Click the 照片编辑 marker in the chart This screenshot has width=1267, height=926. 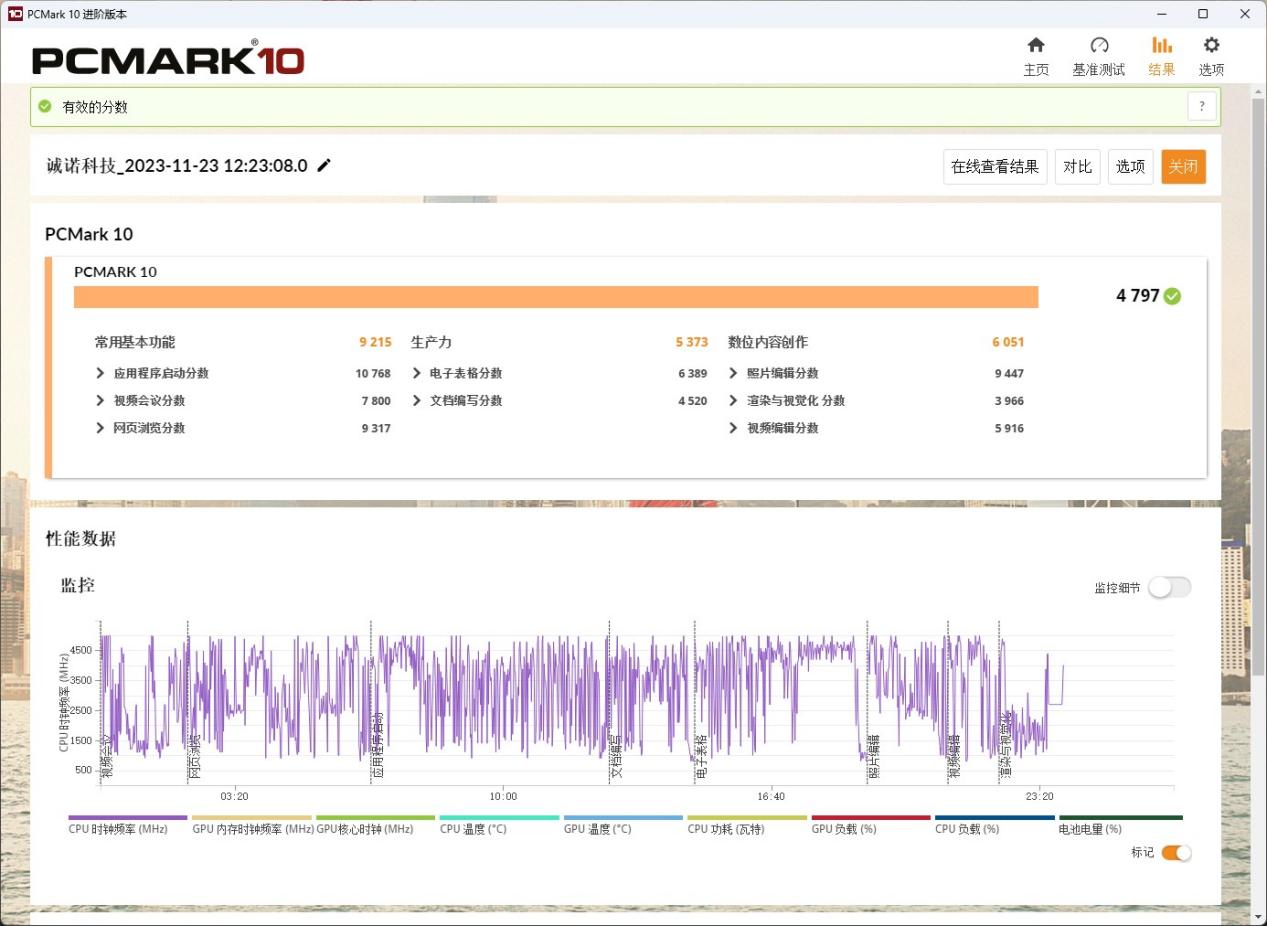tap(874, 757)
